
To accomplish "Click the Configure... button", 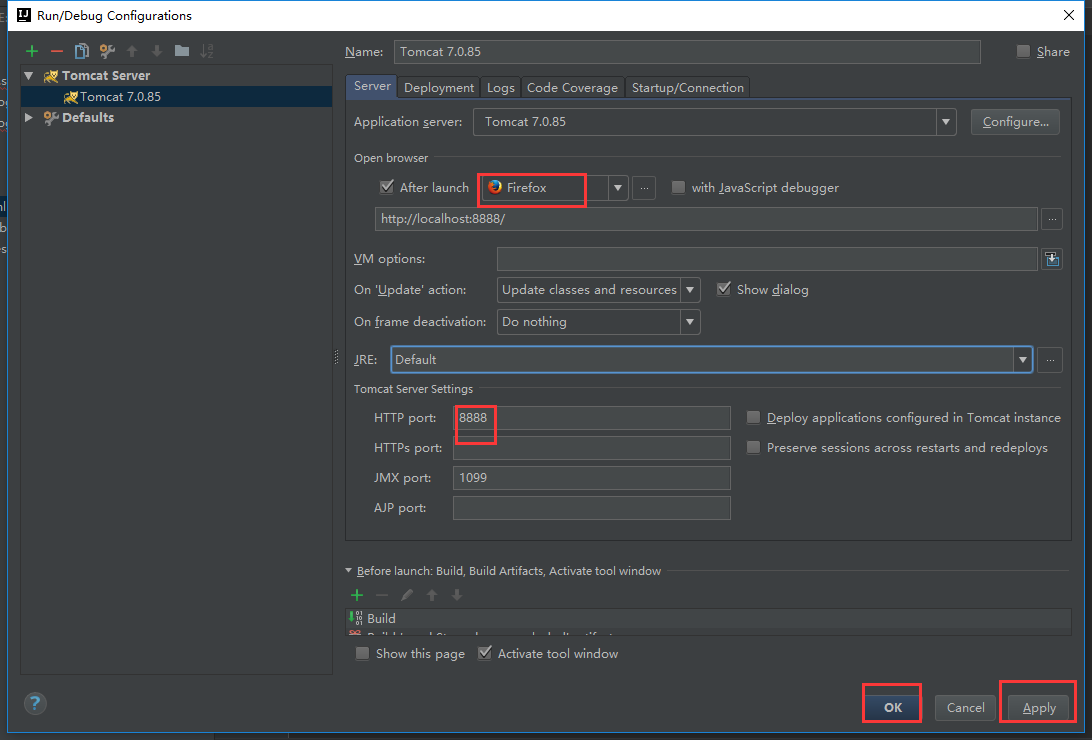I will coord(1015,122).
